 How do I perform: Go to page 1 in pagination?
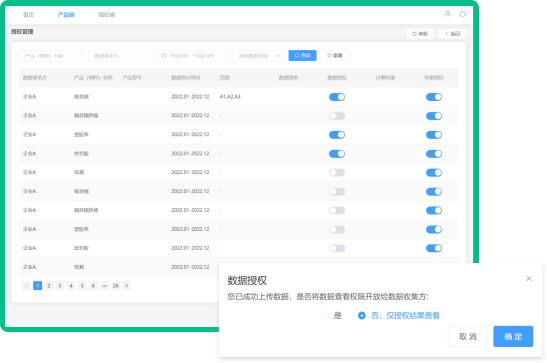pyautogui.click(x=37, y=286)
